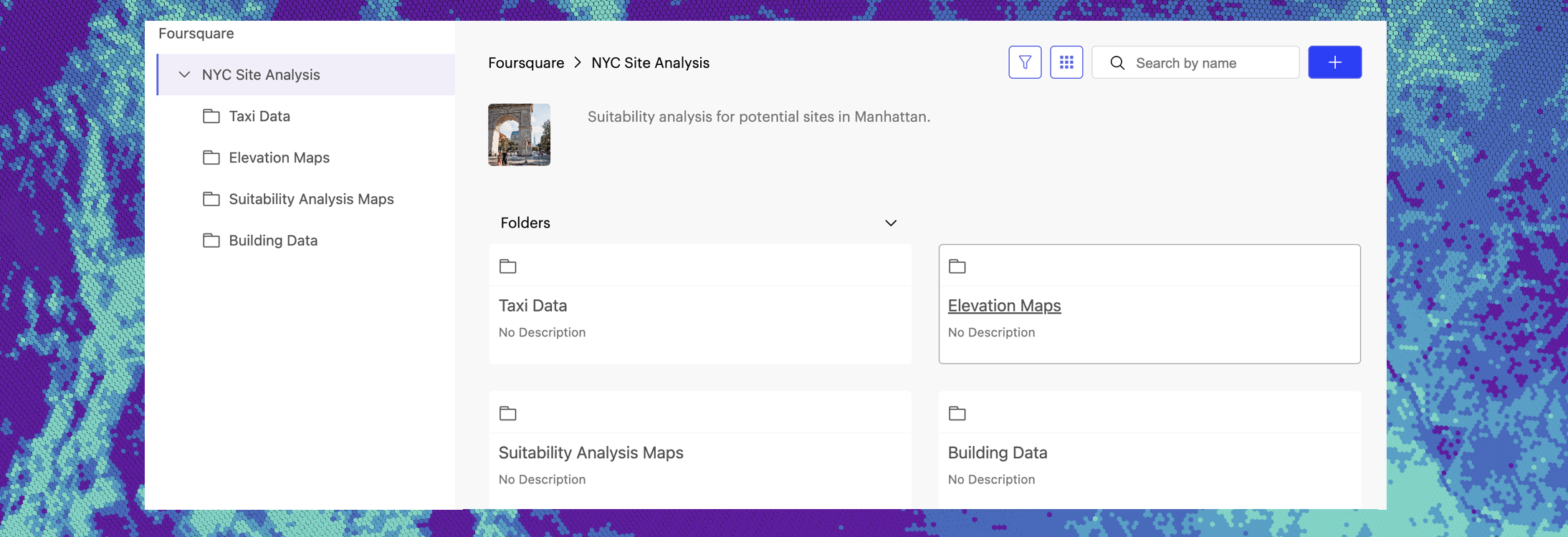Click folder icon on Elevation Maps card

(957, 266)
